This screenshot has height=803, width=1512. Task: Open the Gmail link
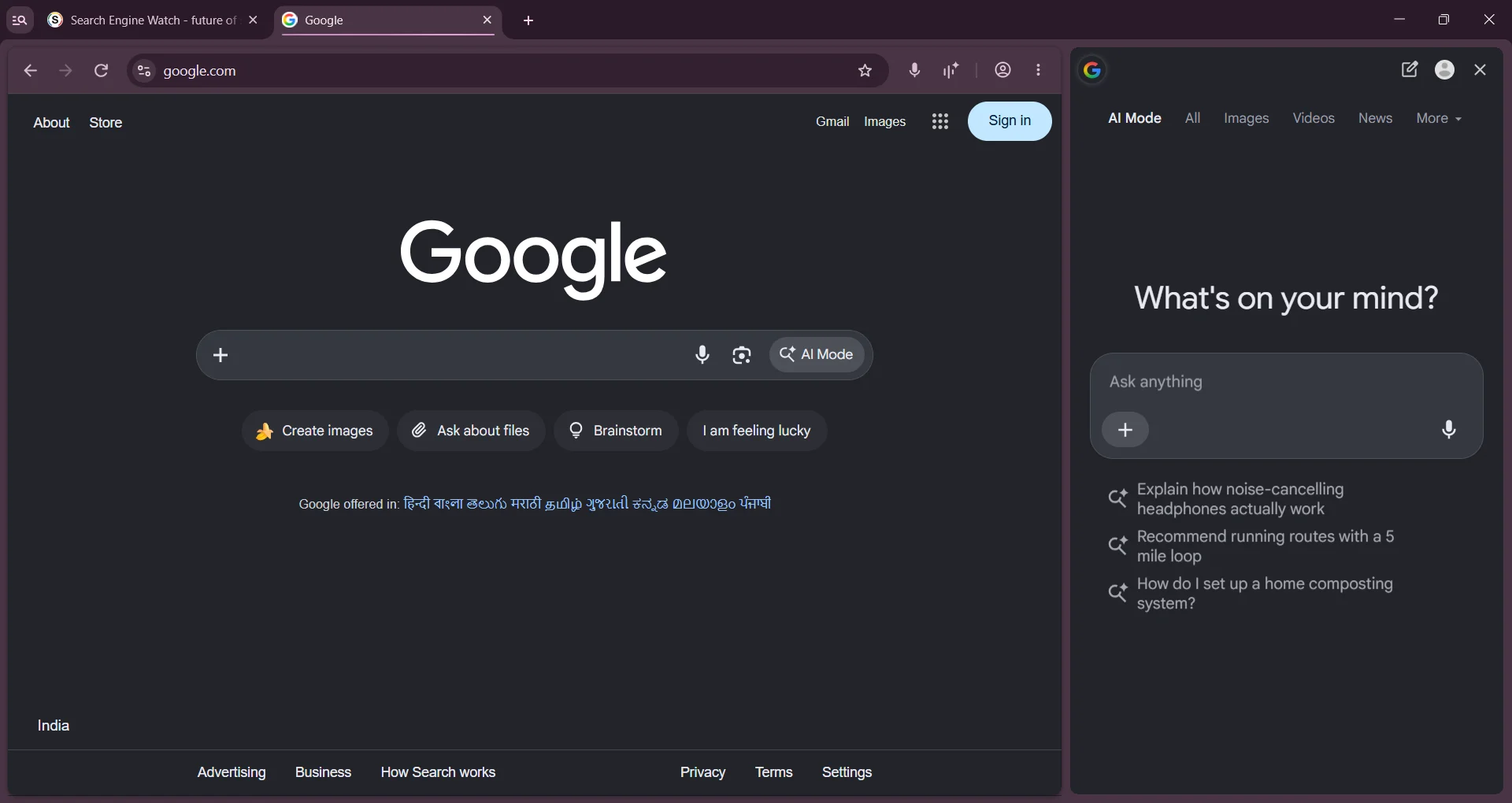click(832, 121)
